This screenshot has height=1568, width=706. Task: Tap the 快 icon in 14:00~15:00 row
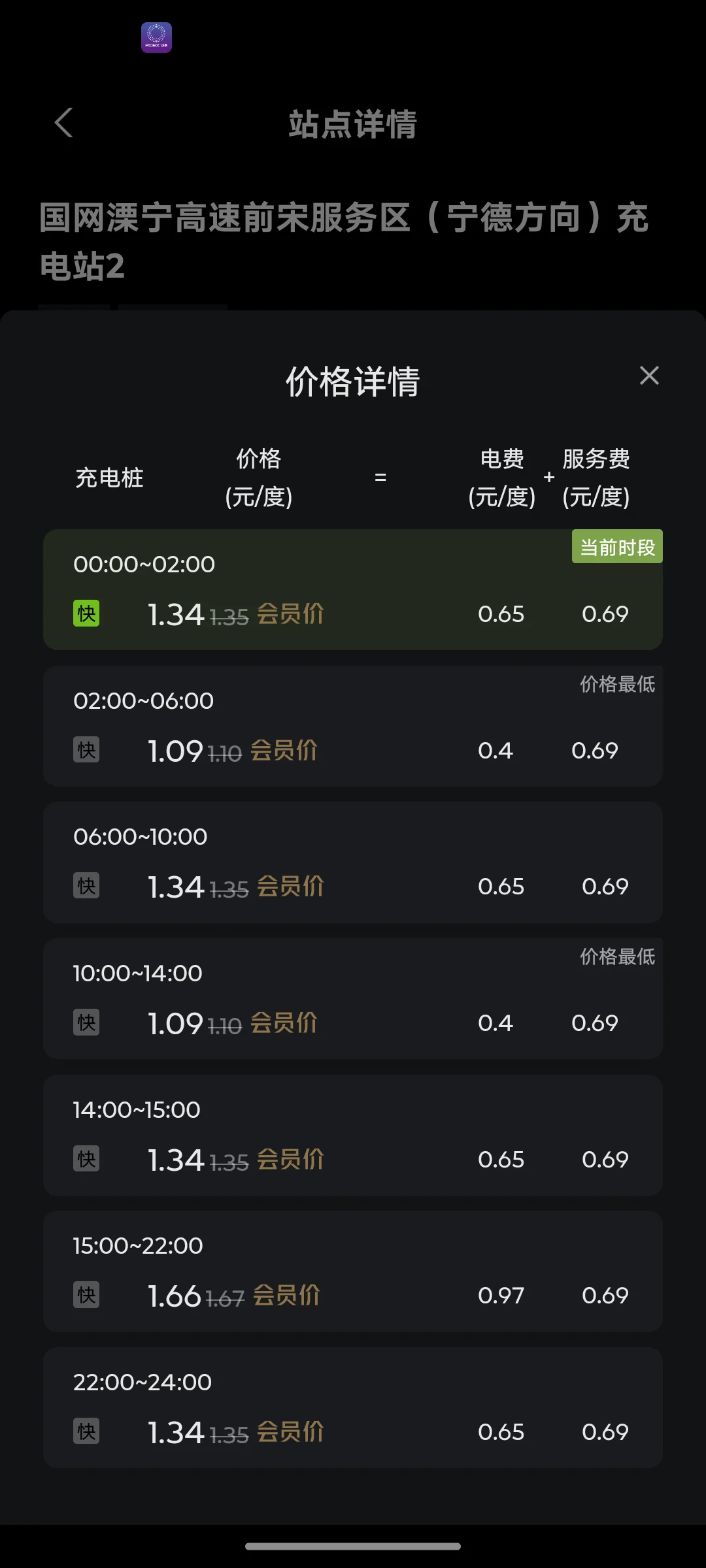(86, 1159)
